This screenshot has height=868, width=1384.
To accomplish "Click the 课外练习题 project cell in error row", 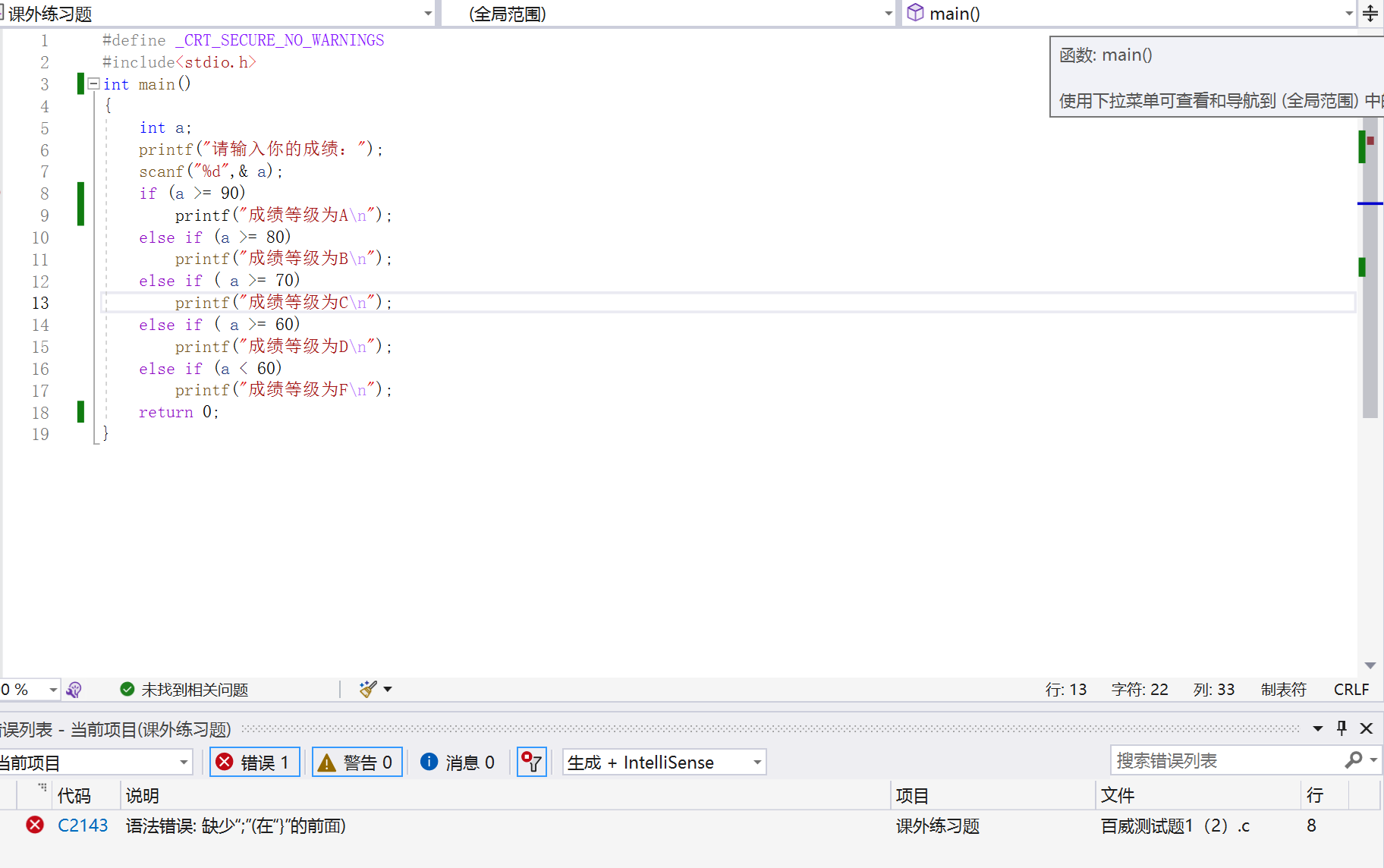I will click(938, 825).
